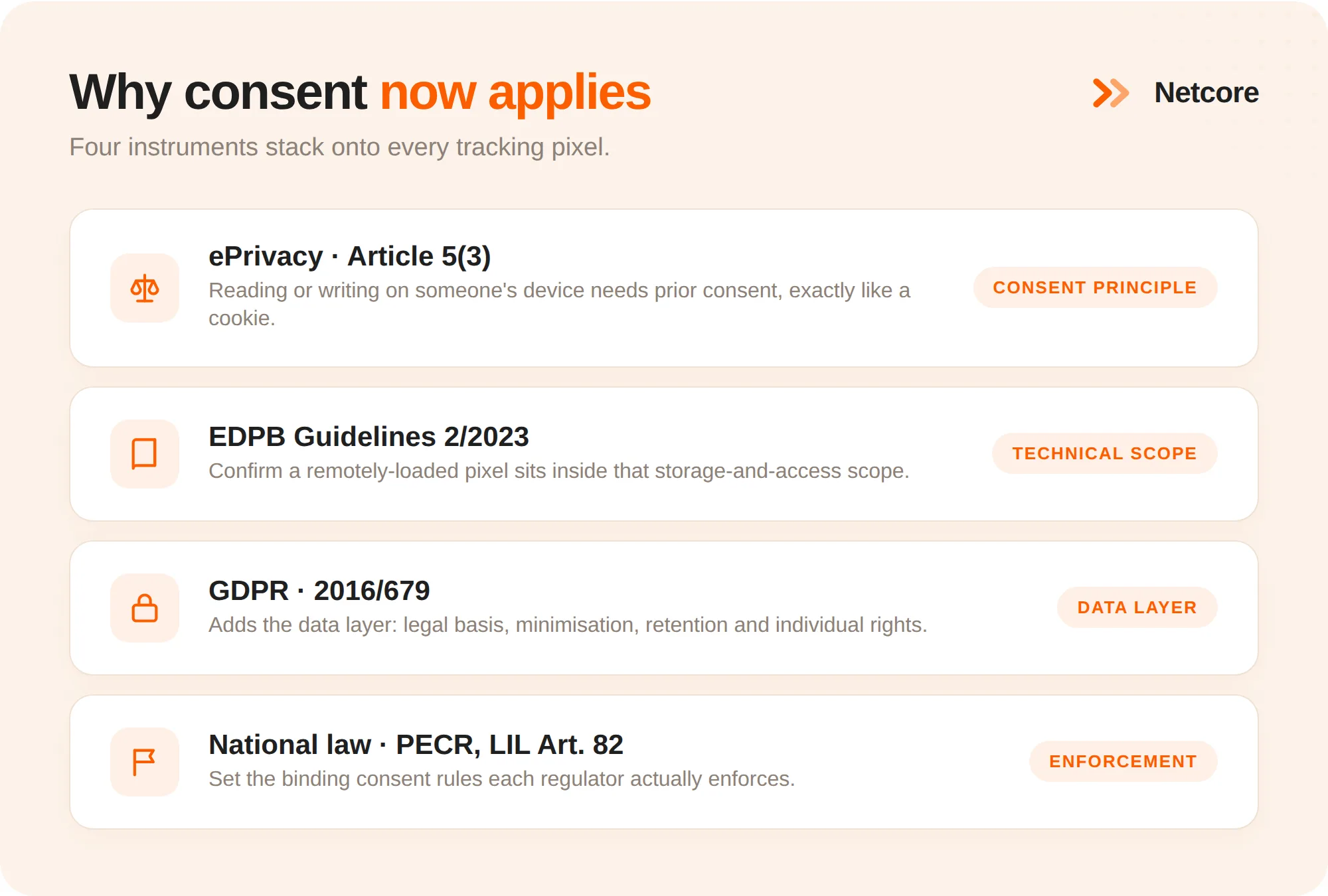
Task: Open the GDPR · 2016/679 title
Action: tap(319, 591)
